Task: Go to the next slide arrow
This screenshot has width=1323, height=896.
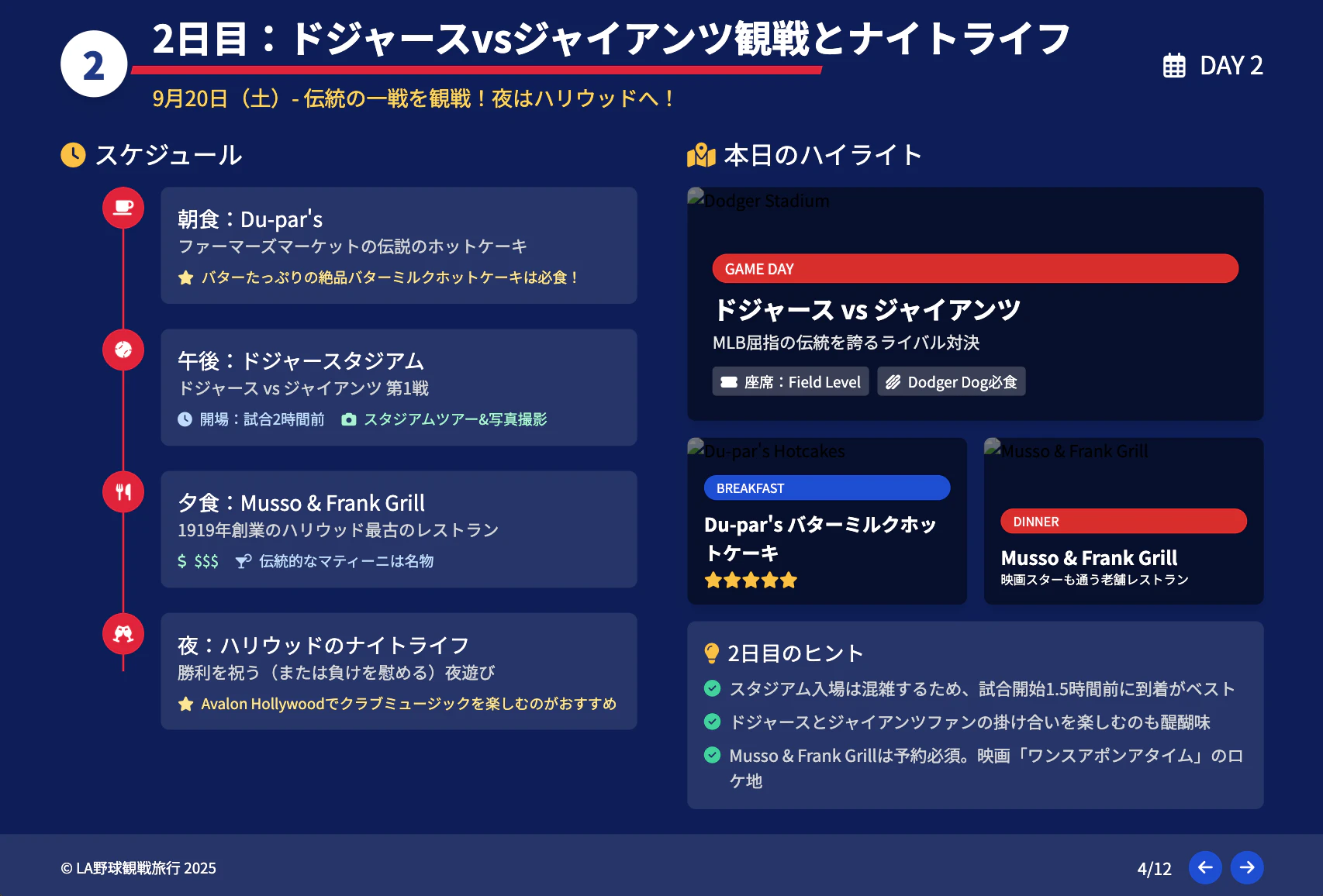Action: pyautogui.click(x=1247, y=867)
